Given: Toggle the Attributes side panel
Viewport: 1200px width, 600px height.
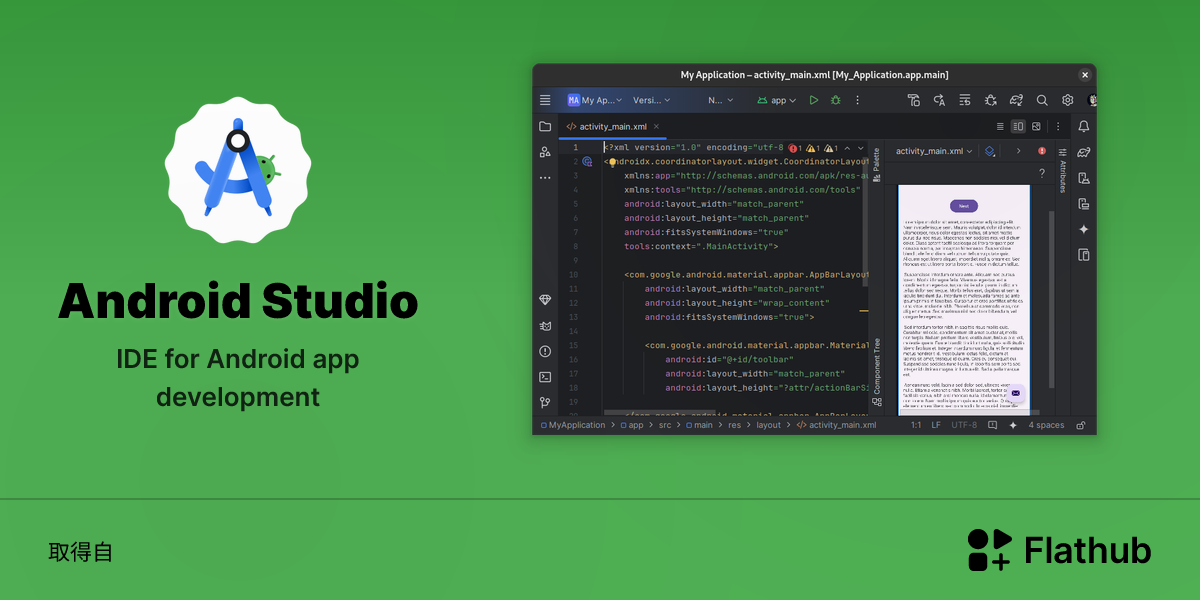Looking at the screenshot, I should tap(1062, 169).
